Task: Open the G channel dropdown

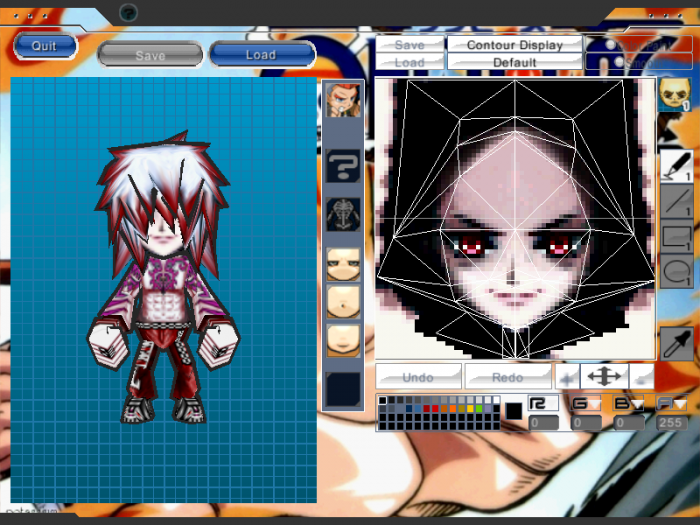Action: tap(586, 403)
